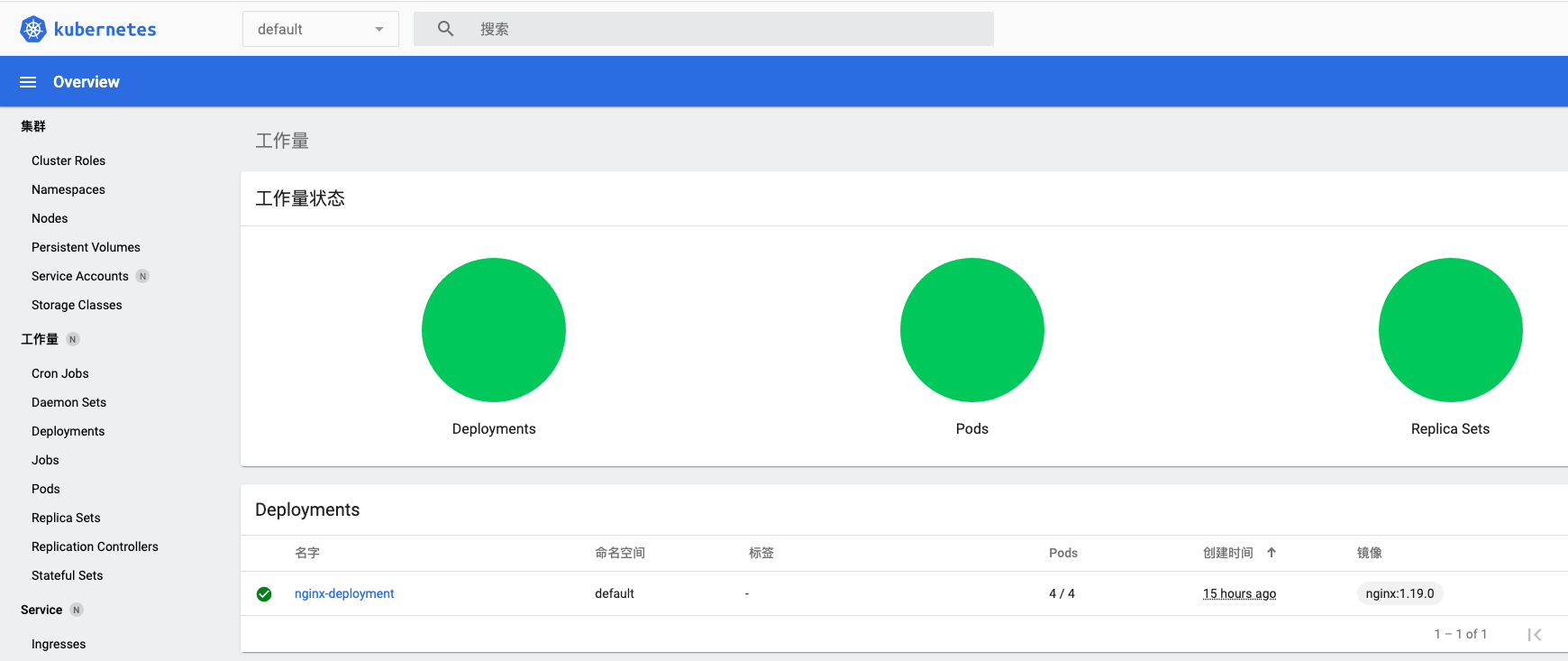Image resolution: width=1568 pixels, height=661 pixels.
Task: Open the default namespace dropdown
Action: click(x=321, y=29)
